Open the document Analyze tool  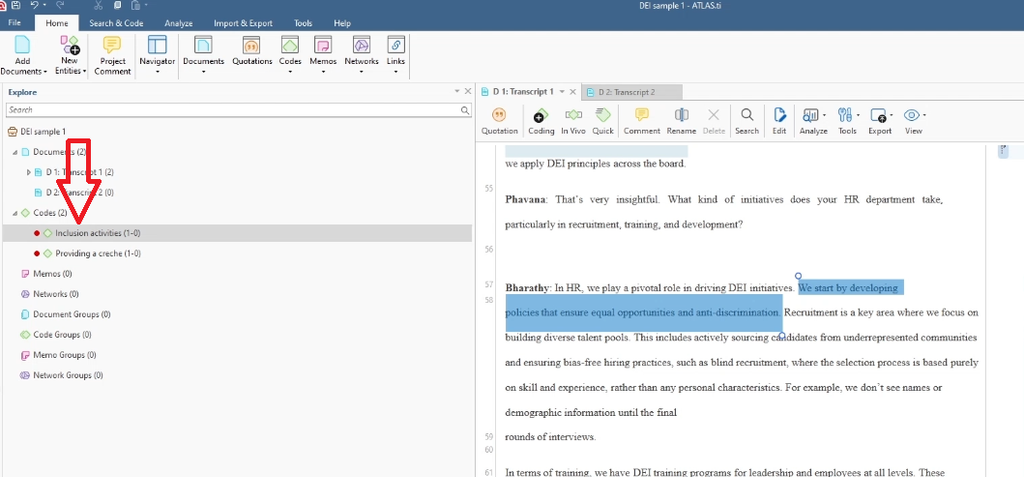(813, 122)
